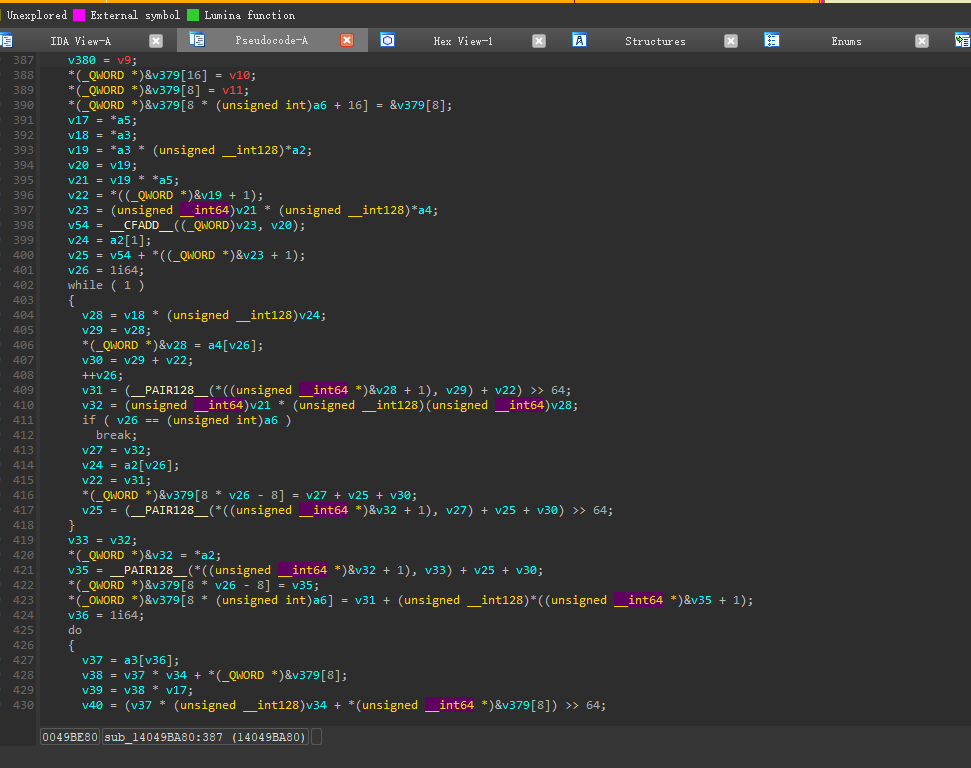Switch to the IDA View-A tab
This screenshot has width=971, height=768.
tap(81, 41)
